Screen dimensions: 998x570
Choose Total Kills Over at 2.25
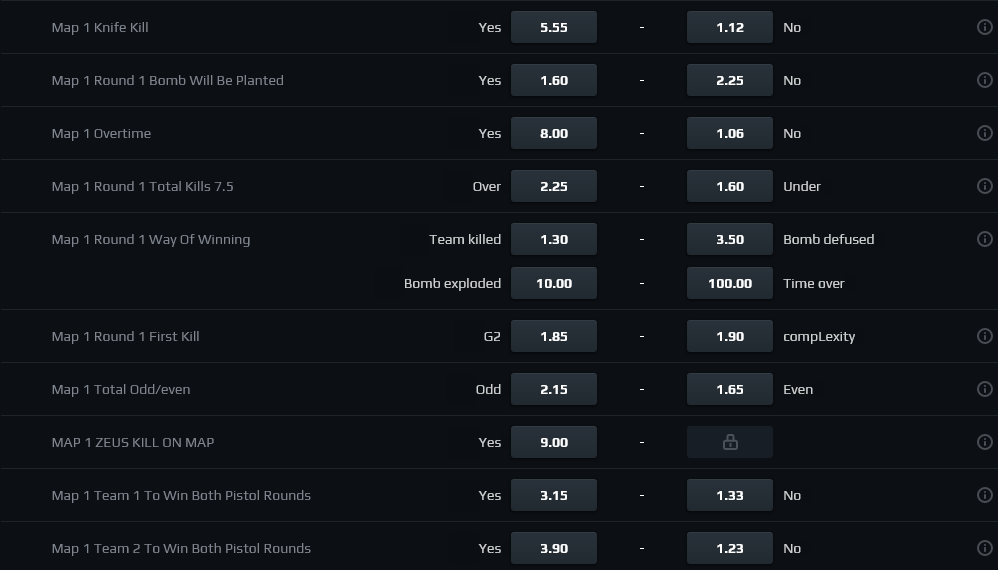554,186
